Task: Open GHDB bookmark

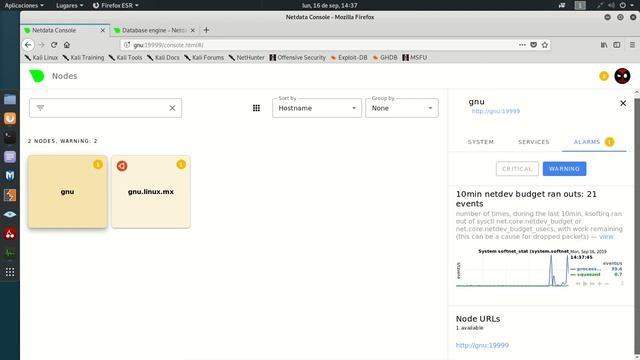Action: [384, 58]
